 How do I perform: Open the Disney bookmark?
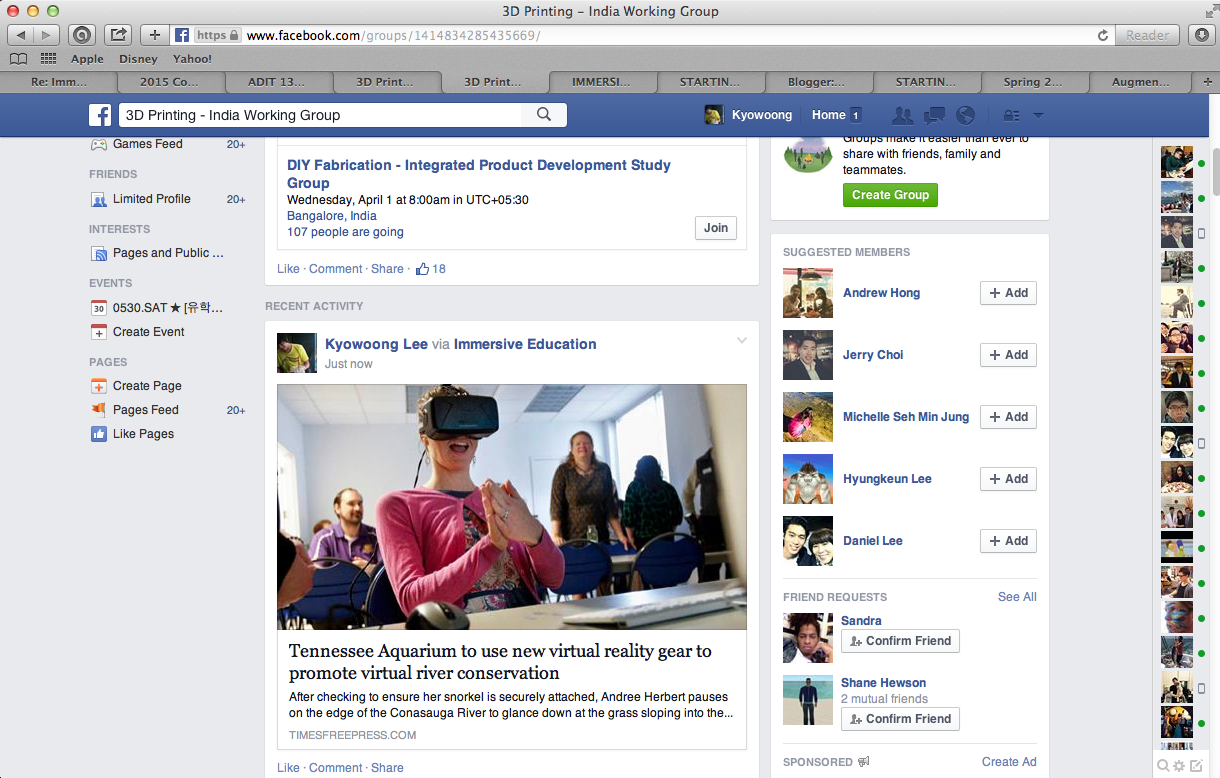(138, 59)
